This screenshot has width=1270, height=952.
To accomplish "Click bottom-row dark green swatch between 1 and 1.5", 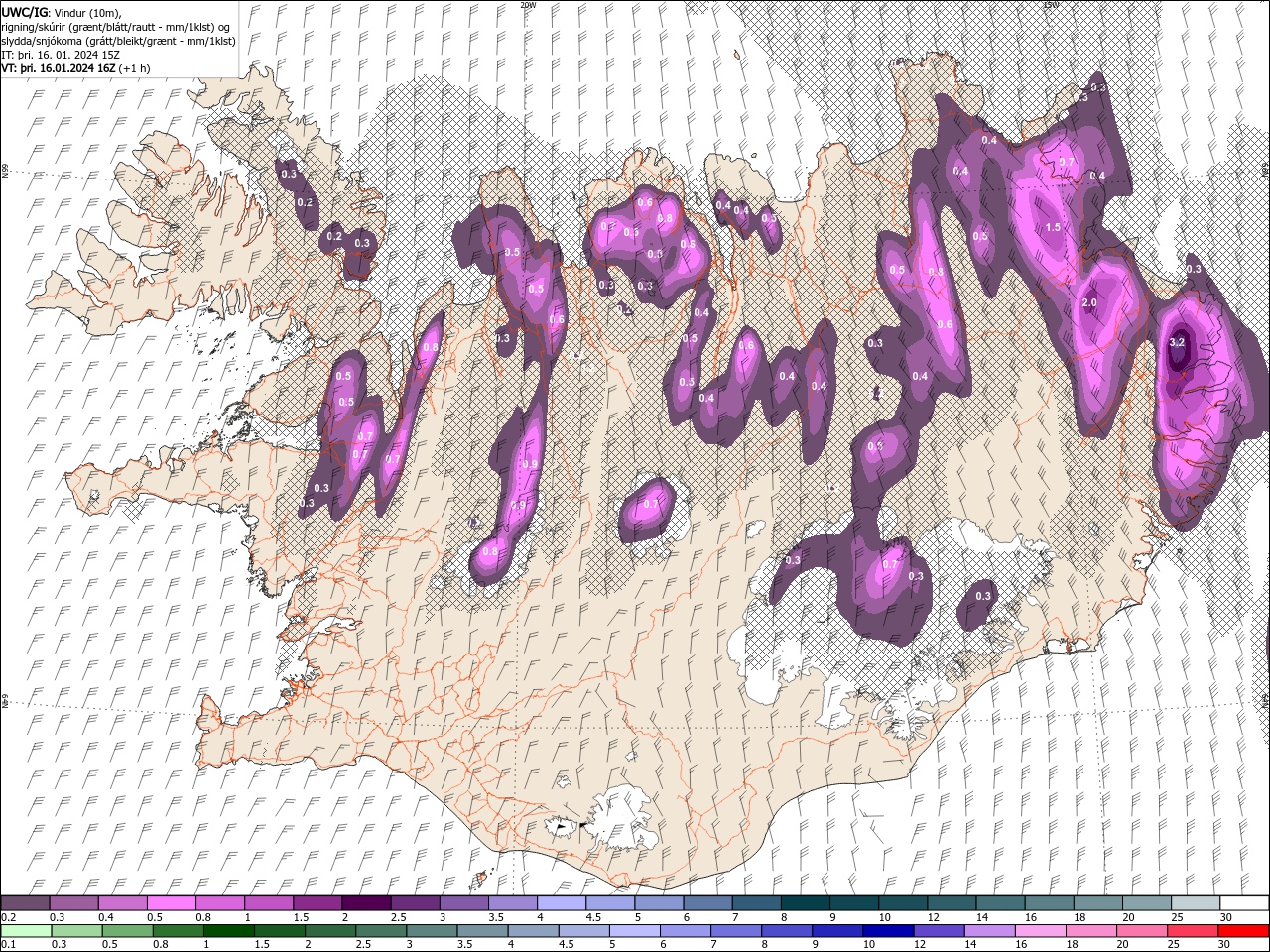I will tap(229, 931).
